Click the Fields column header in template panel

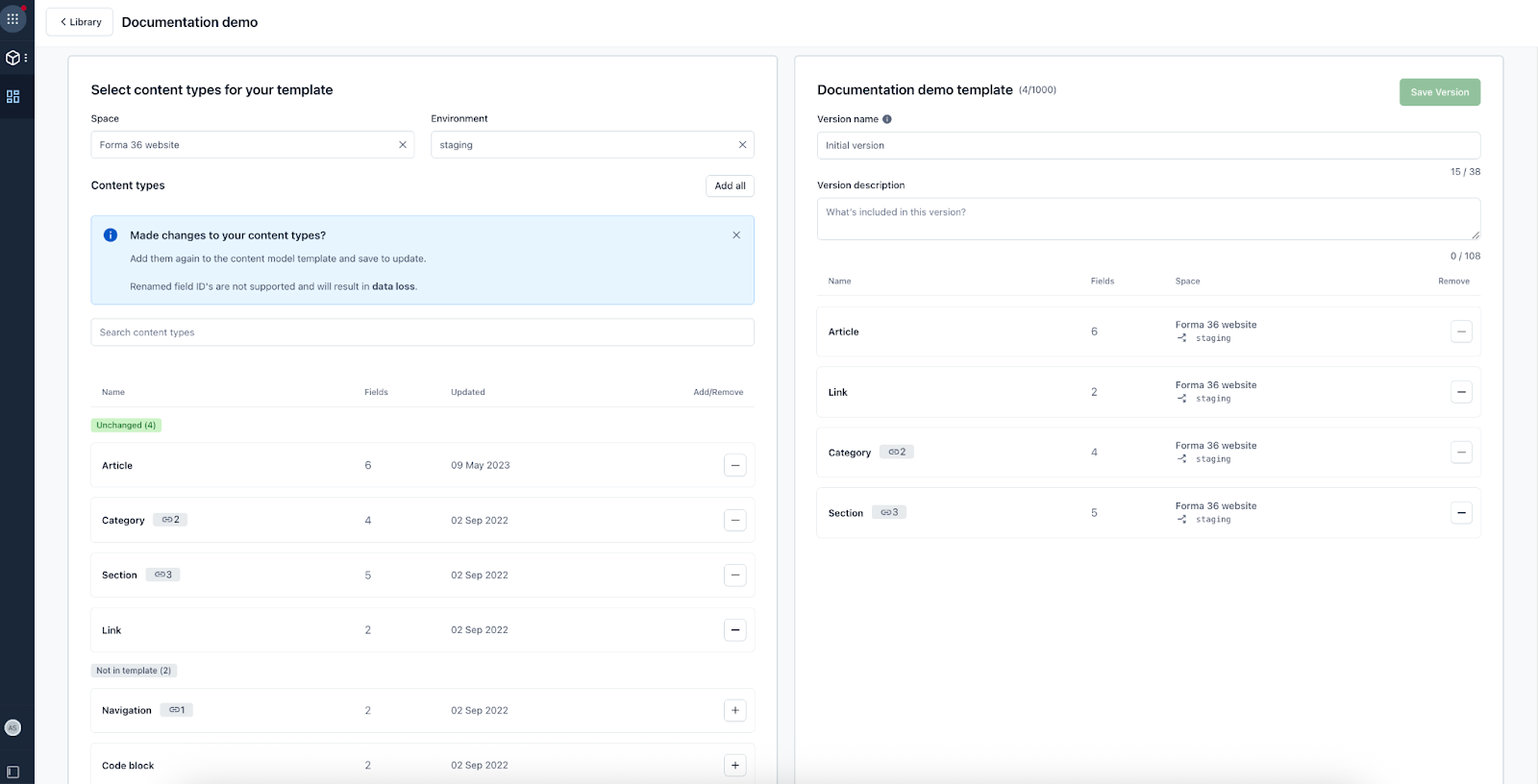pyautogui.click(x=1103, y=282)
